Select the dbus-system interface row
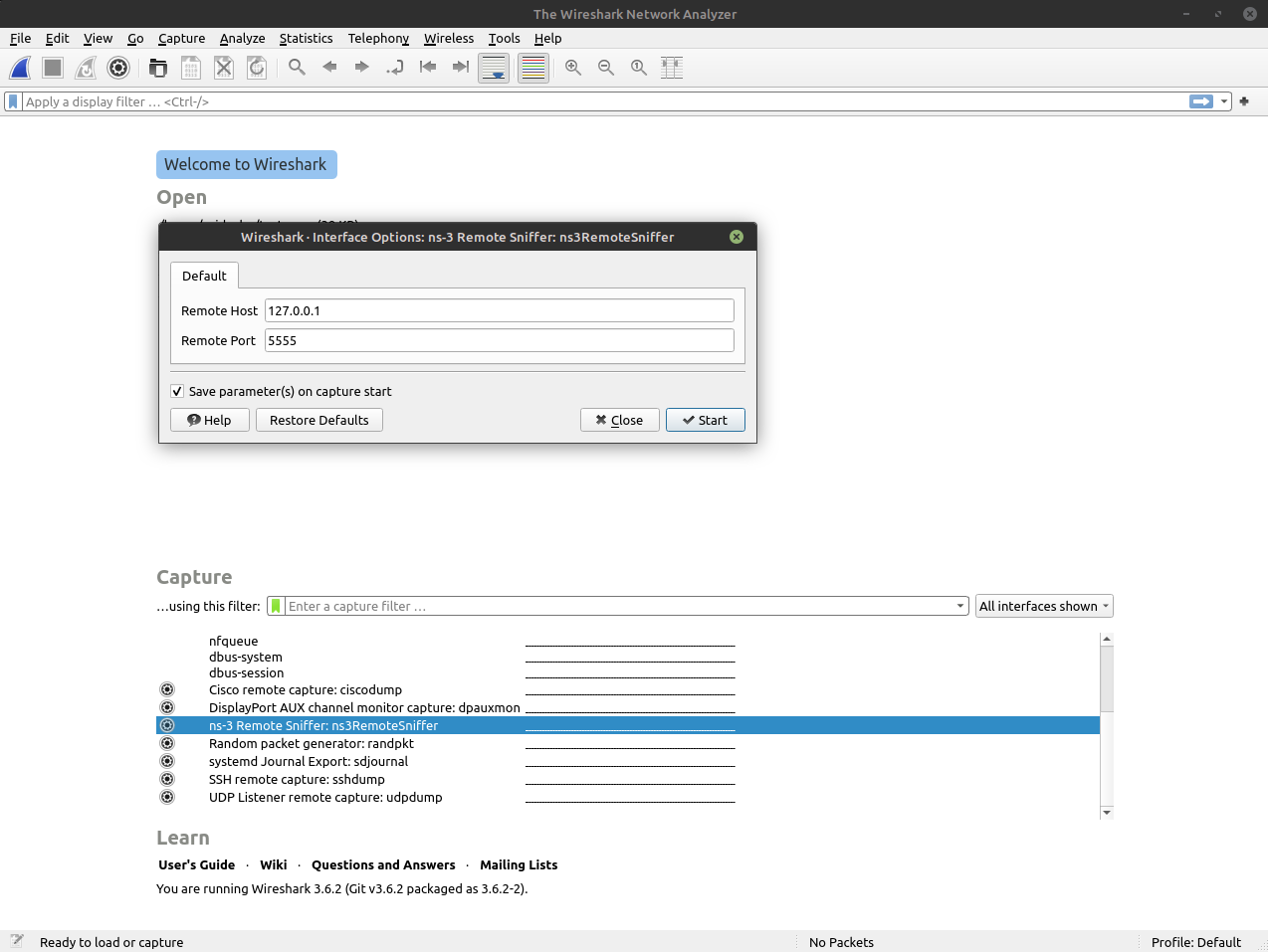The height and width of the screenshot is (952, 1268). pos(628,658)
